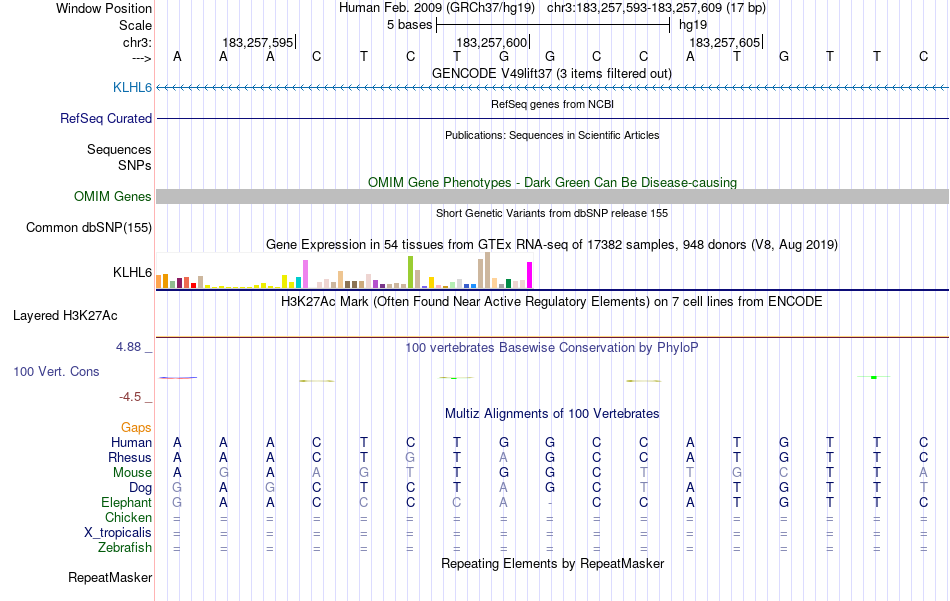
Task: Open the RefSeq Curated track label
Action: (x=106, y=119)
